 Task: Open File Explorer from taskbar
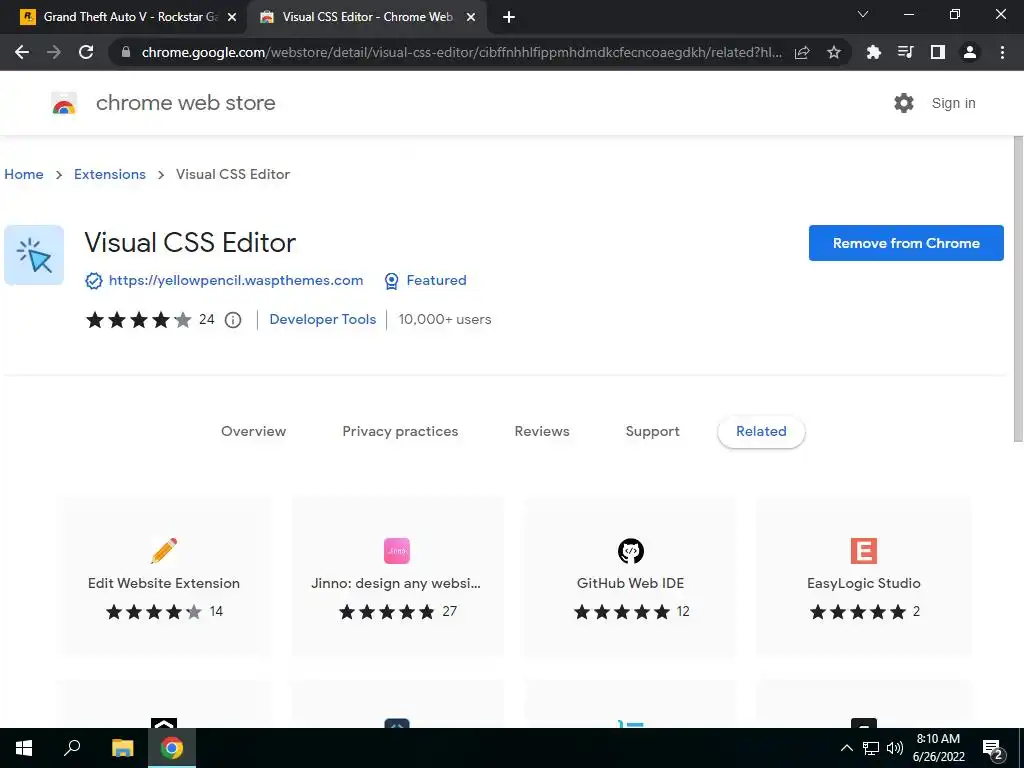click(122, 748)
